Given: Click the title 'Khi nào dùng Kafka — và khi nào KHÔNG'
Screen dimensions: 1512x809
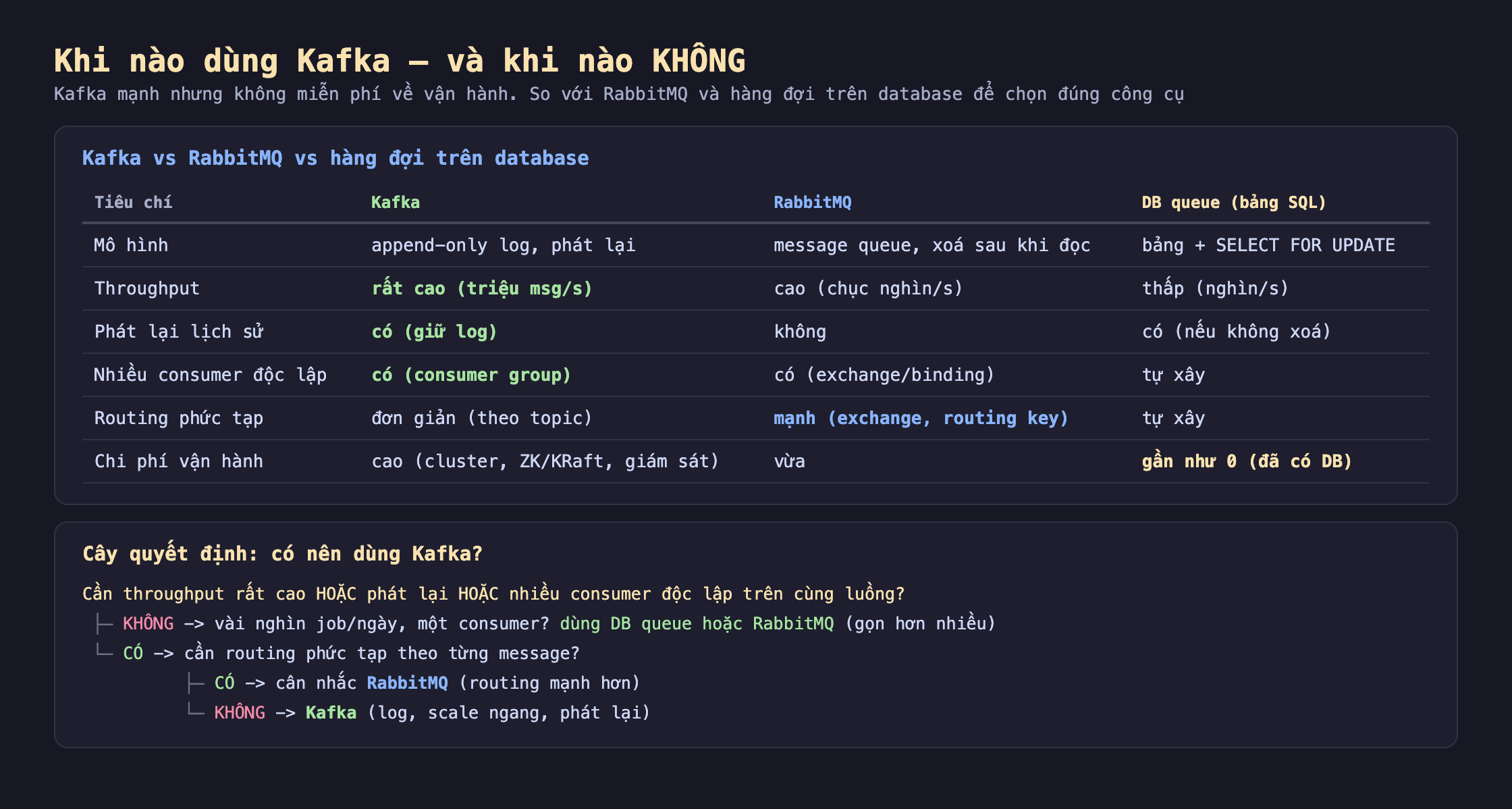Looking at the screenshot, I should pos(400,61).
